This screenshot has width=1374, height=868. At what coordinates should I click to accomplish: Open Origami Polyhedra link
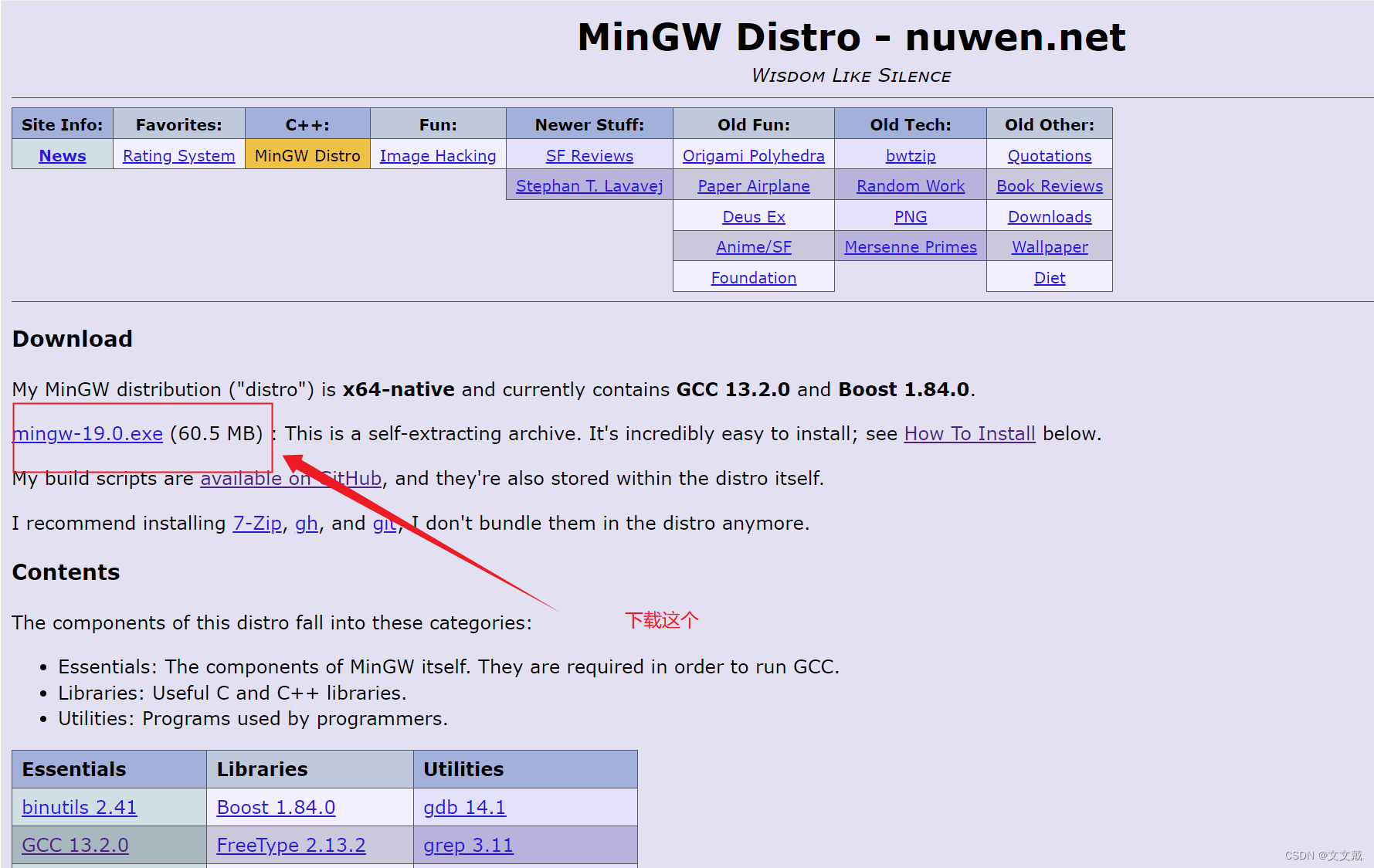click(x=754, y=155)
